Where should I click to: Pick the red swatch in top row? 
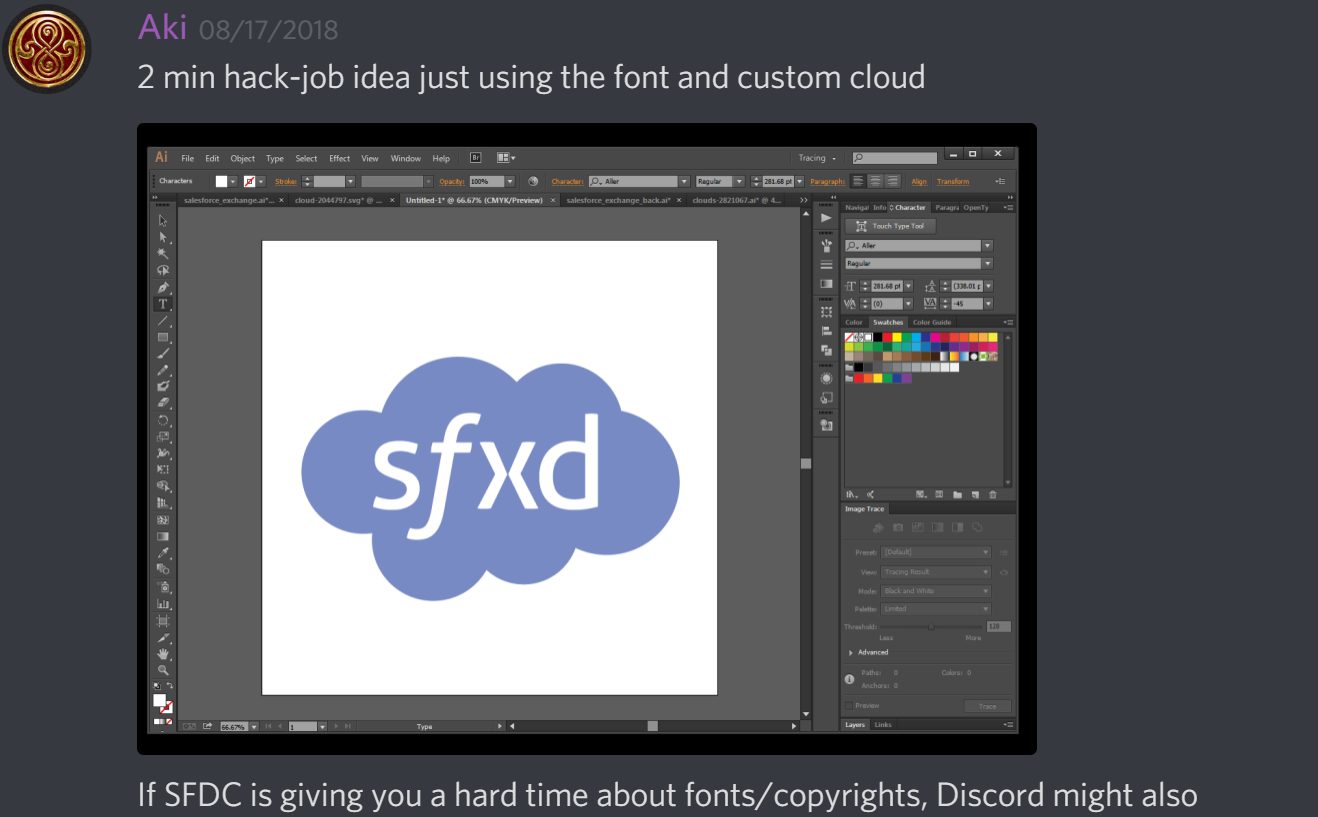click(x=886, y=338)
